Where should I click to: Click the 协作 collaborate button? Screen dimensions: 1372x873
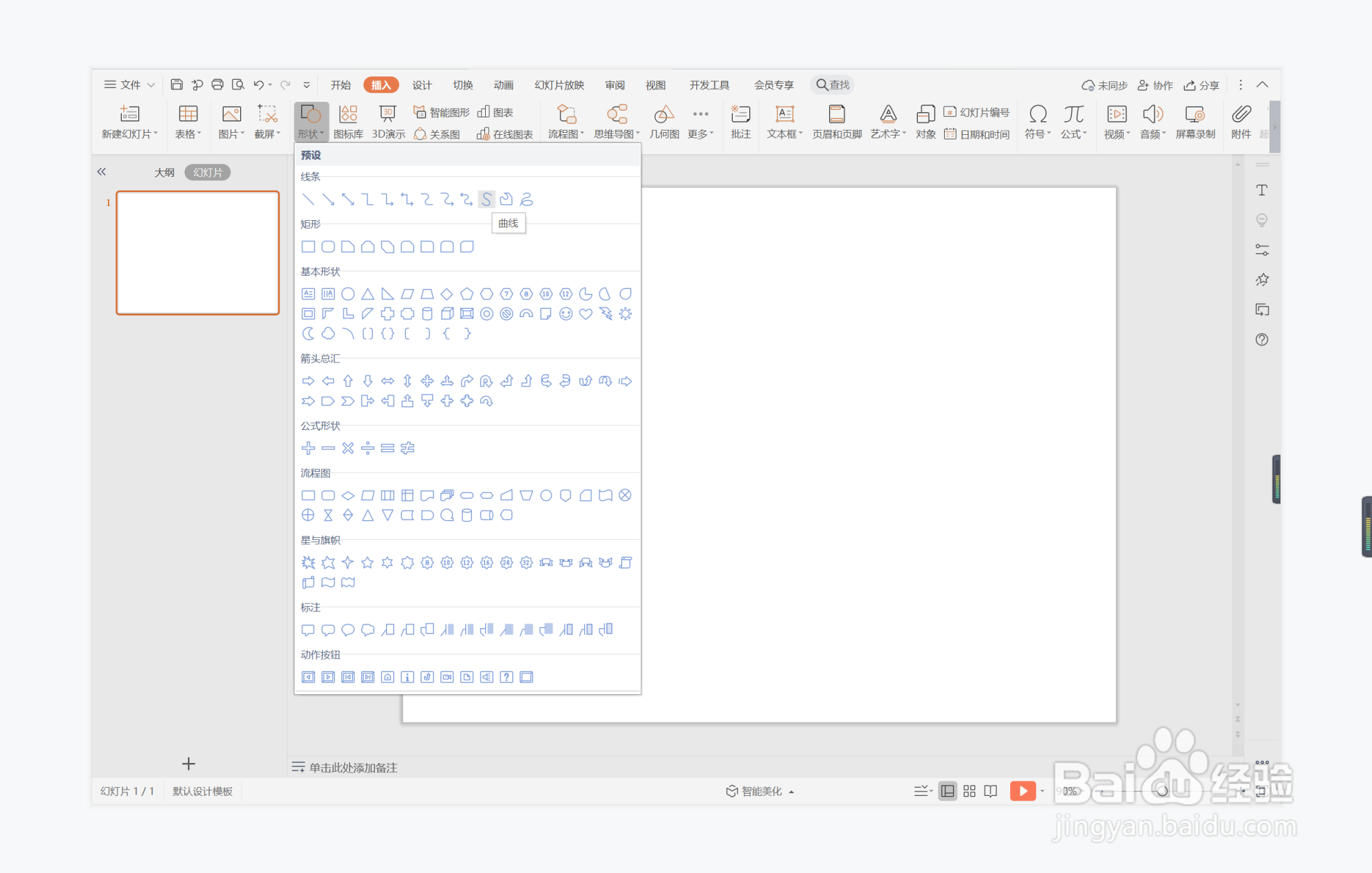point(1155,85)
